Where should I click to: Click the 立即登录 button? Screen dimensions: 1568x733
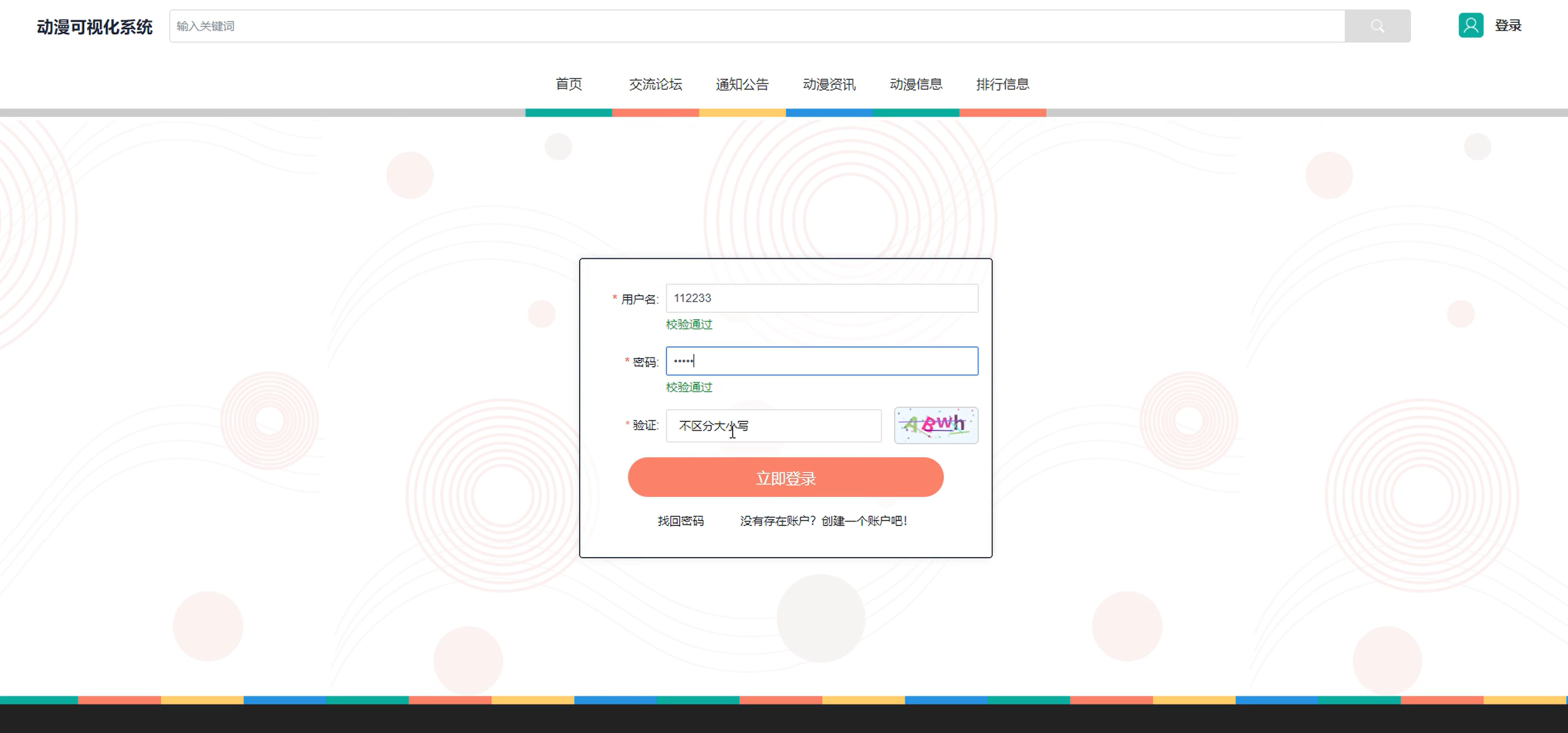pyautogui.click(x=786, y=478)
